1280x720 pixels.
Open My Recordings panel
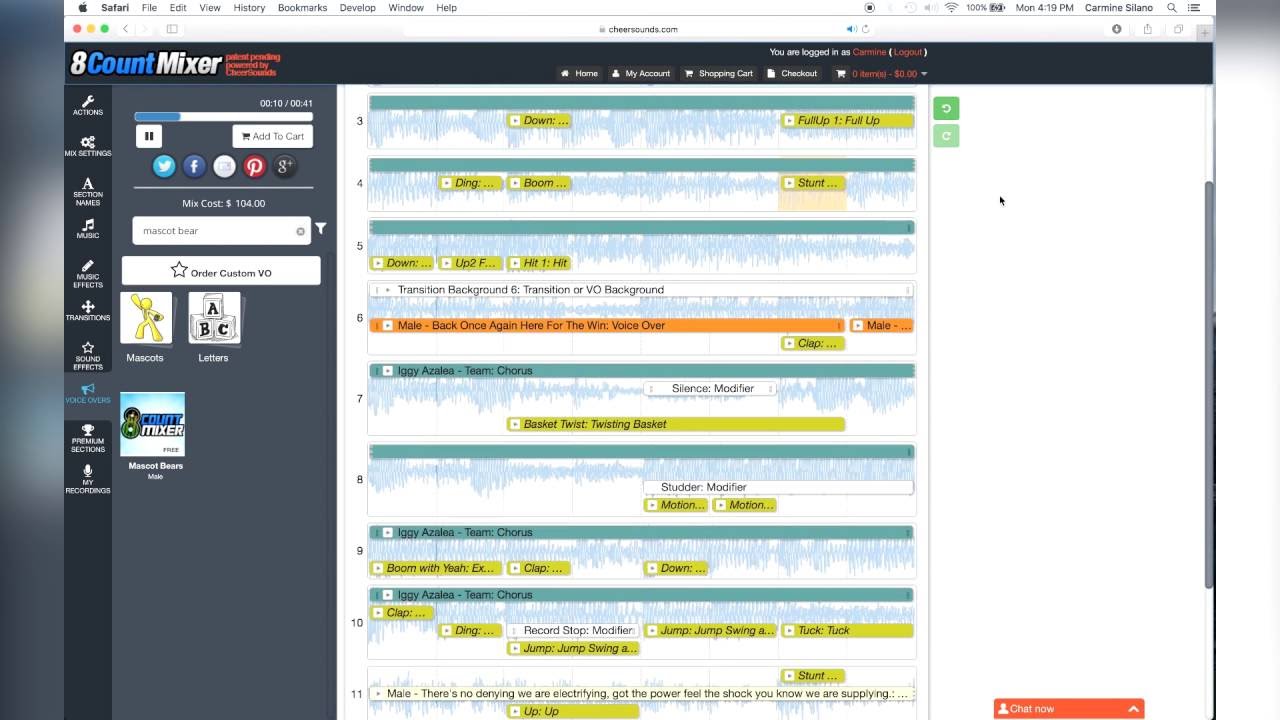click(88, 479)
